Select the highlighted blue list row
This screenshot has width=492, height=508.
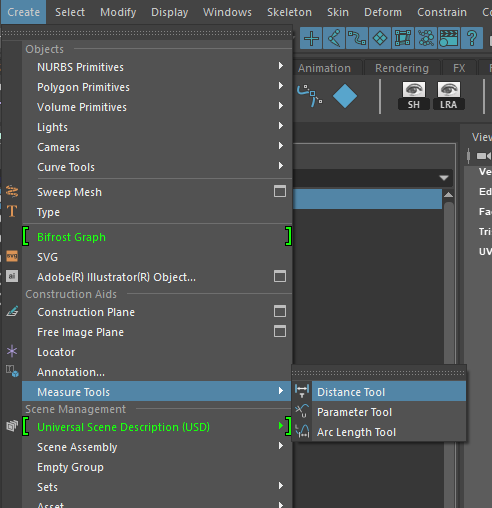point(368,199)
